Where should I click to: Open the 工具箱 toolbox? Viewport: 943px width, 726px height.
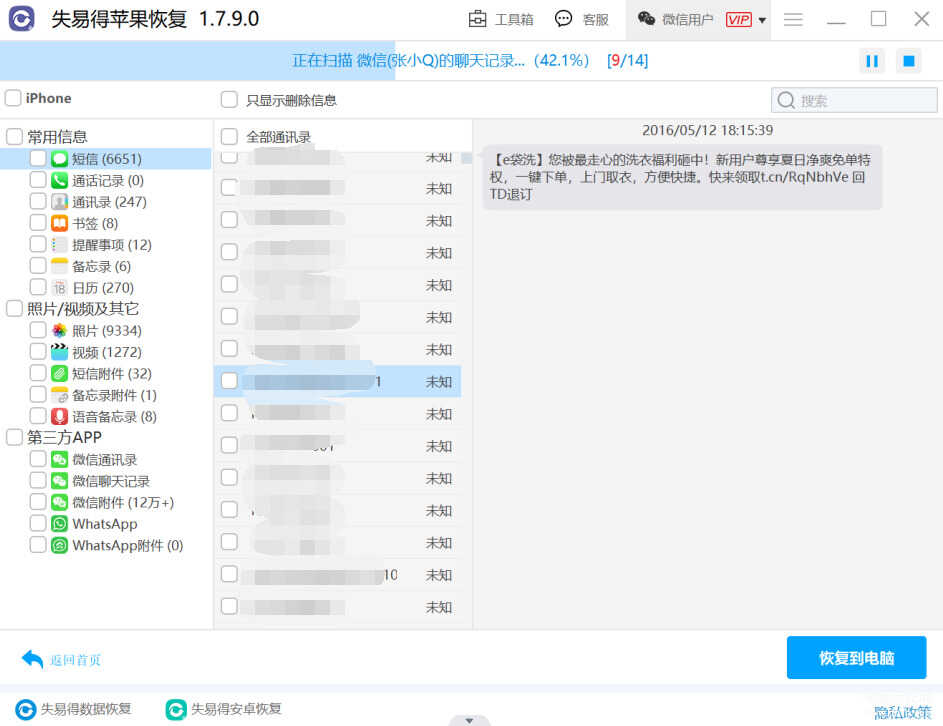pyautogui.click(x=501, y=19)
